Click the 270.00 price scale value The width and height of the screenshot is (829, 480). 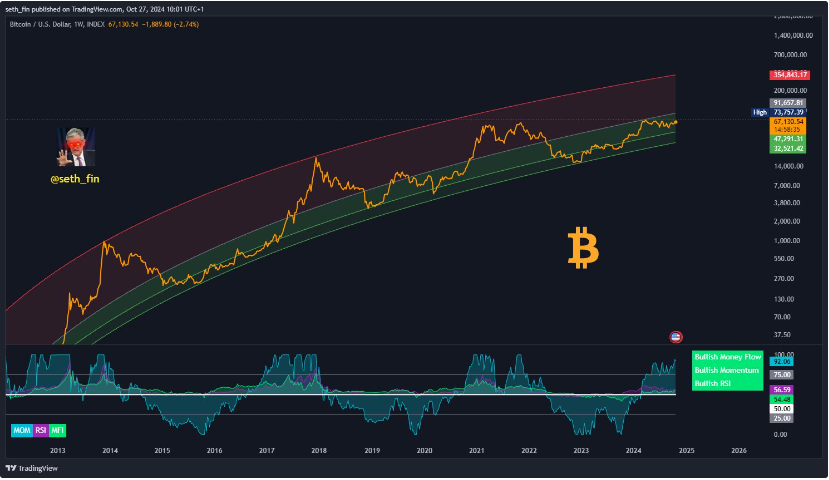coord(785,279)
